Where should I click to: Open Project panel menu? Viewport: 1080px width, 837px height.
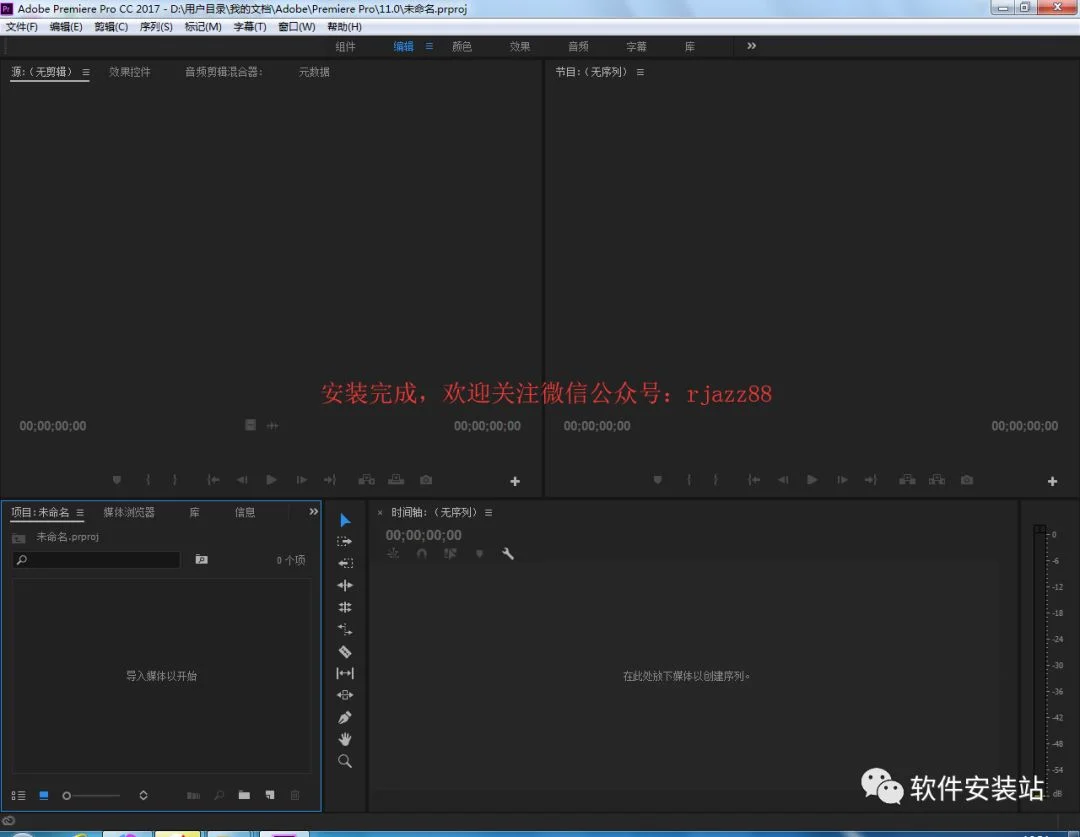(x=80, y=513)
